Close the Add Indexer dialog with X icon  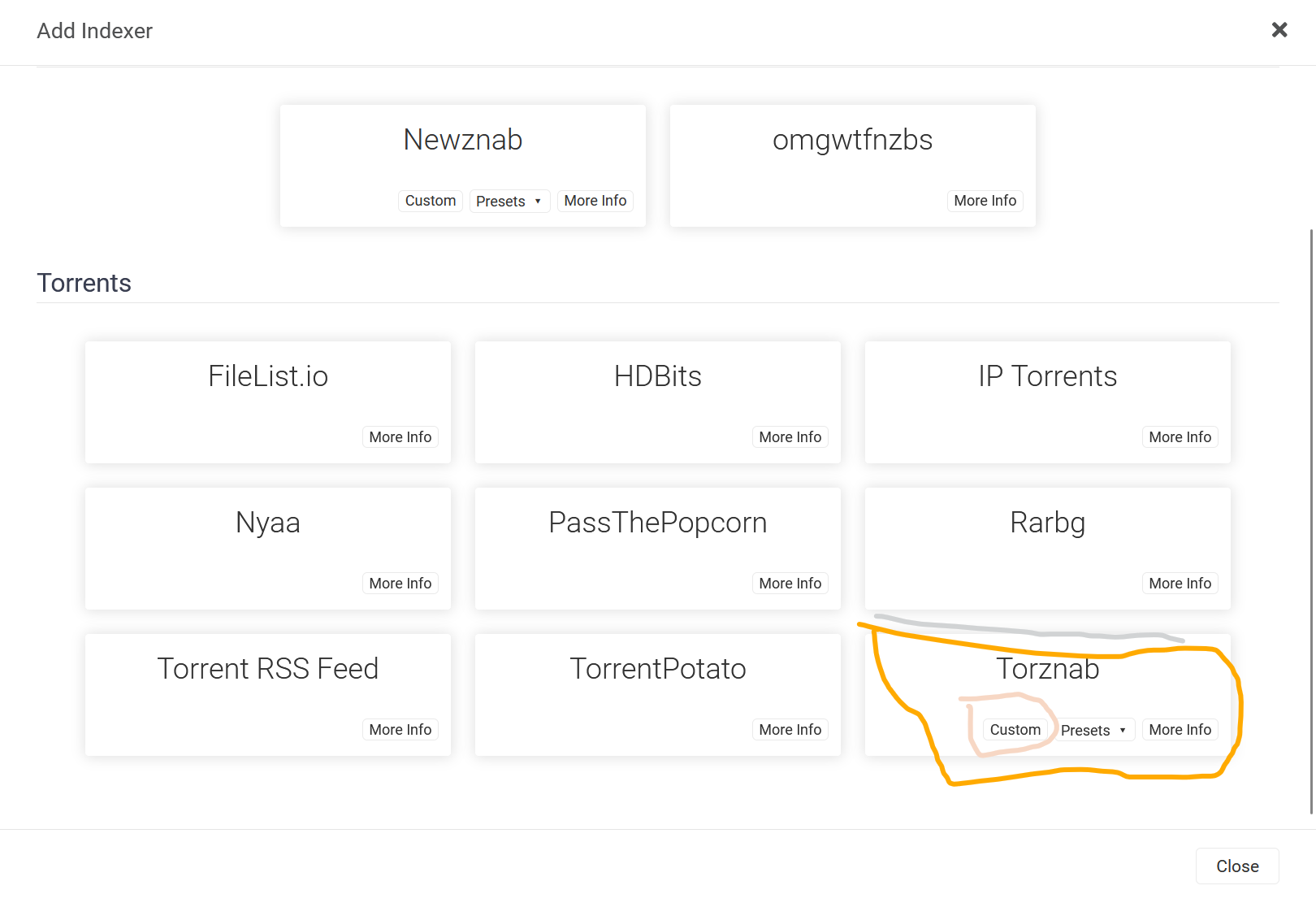pos(1279,30)
